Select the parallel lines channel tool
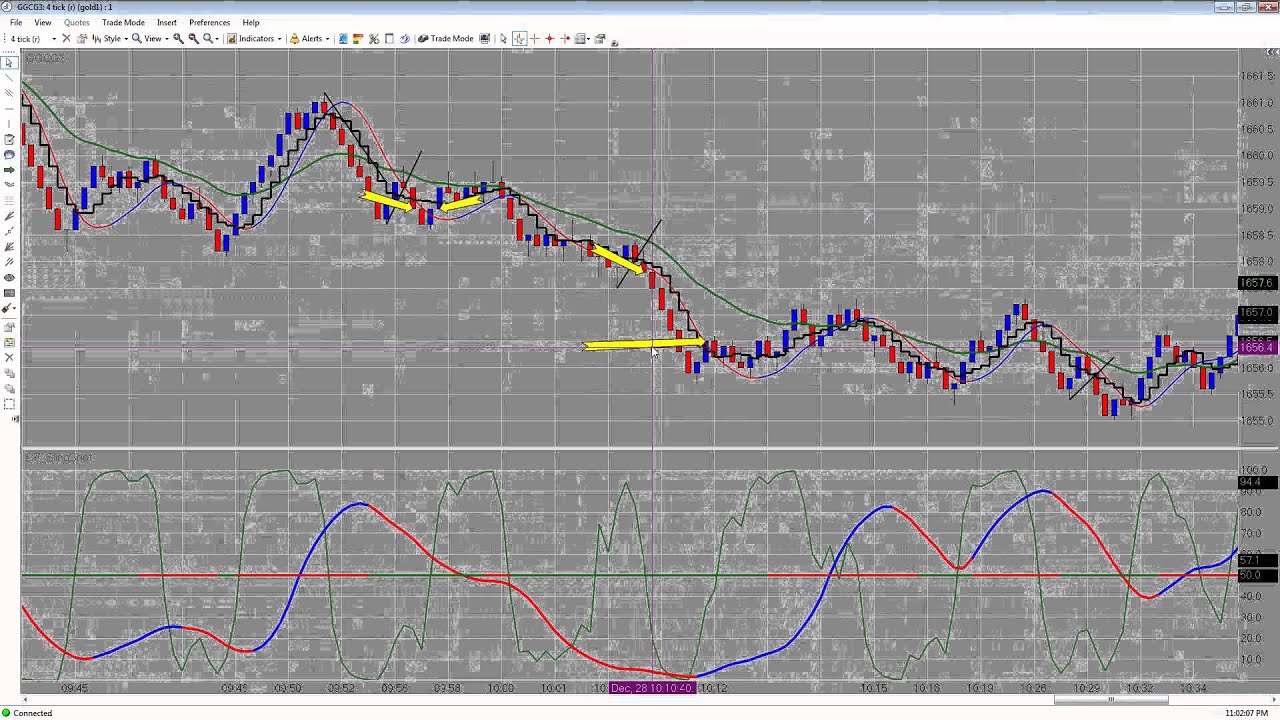This screenshot has width=1280, height=720. click(x=9, y=91)
